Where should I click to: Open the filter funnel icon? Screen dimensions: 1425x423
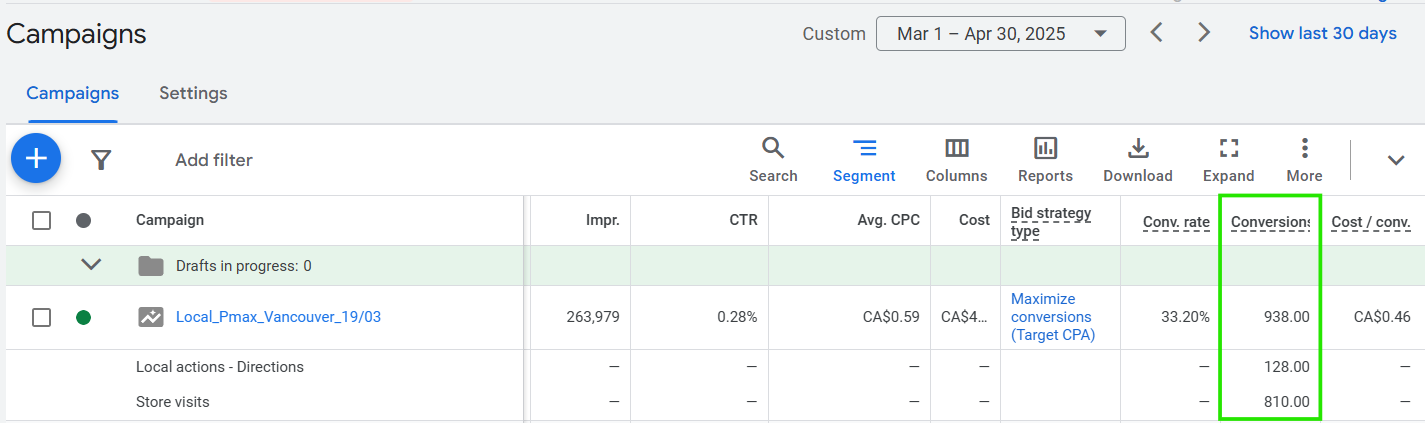[100, 159]
